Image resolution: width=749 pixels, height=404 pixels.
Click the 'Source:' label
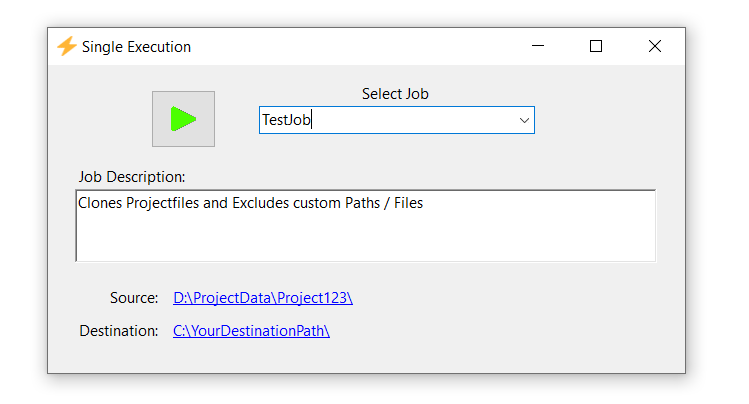click(x=134, y=298)
